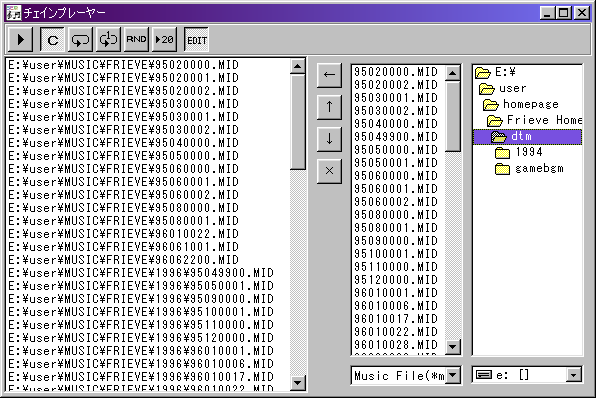This screenshot has height=398, width=596.
Task: Select playlist entry FRIEVE¥95040000.MID
Action: [124, 143]
